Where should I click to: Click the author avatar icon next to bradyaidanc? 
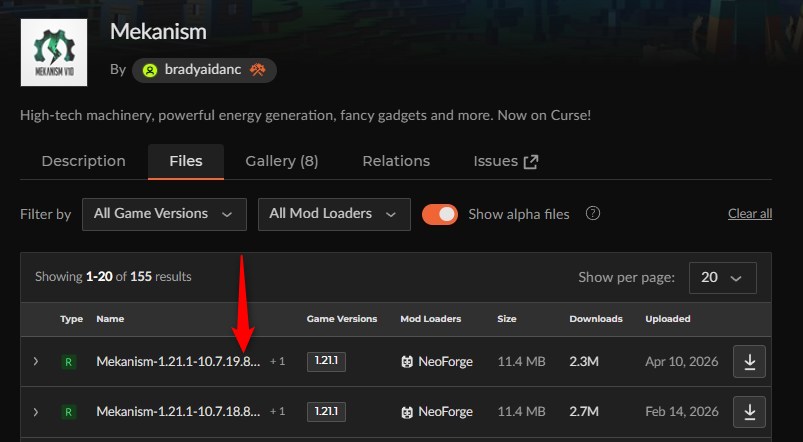coord(150,70)
